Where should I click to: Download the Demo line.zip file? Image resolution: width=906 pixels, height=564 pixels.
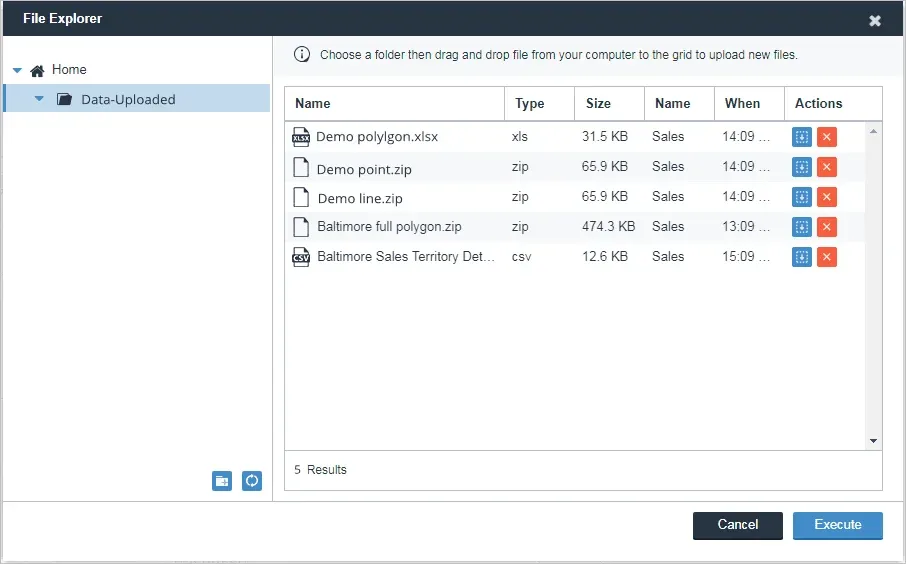(x=801, y=197)
